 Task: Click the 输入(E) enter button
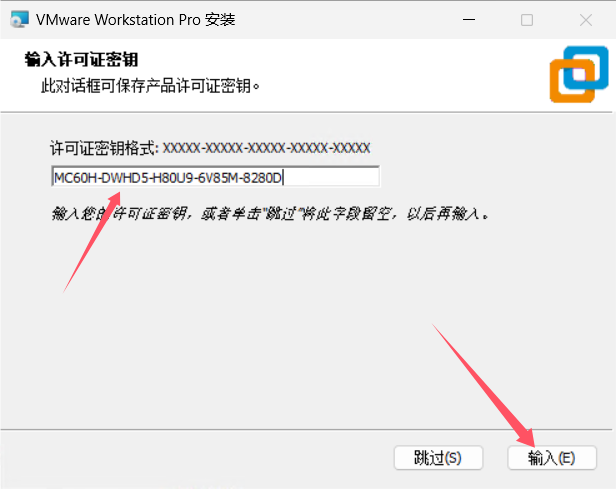coord(552,458)
